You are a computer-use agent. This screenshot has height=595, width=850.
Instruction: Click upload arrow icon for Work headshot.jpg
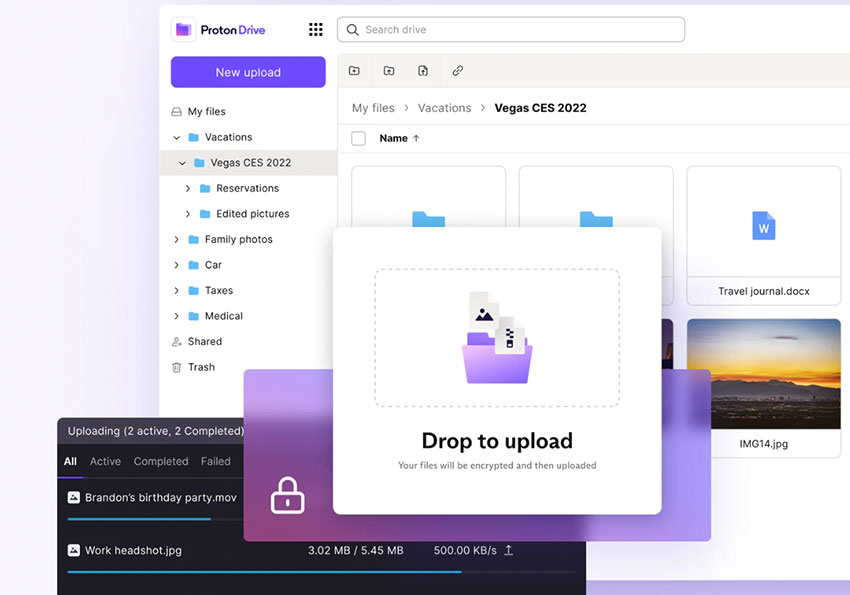point(508,550)
